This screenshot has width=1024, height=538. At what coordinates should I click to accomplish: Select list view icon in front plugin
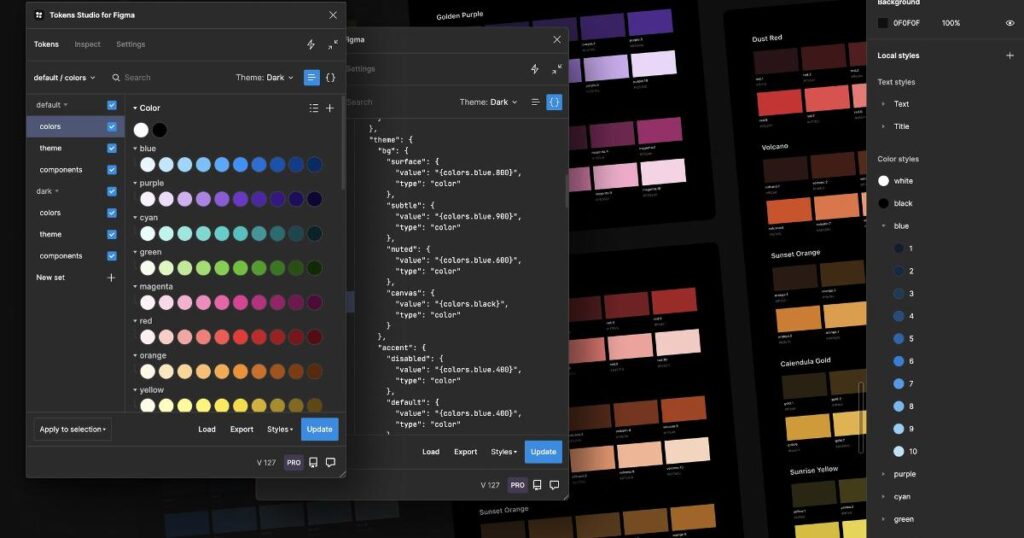pyautogui.click(x=312, y=78)
